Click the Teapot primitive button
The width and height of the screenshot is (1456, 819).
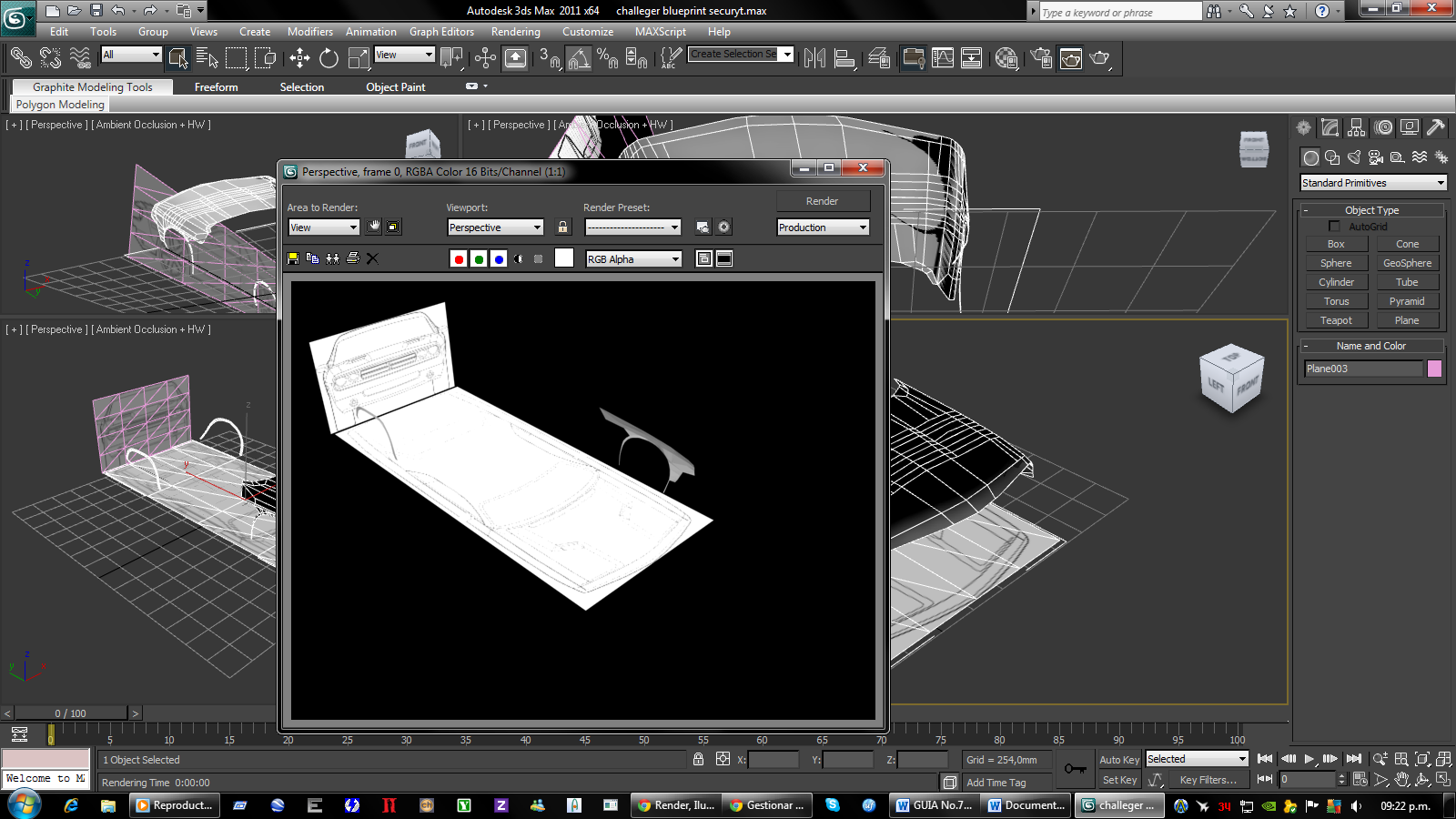pos(1336,320)
